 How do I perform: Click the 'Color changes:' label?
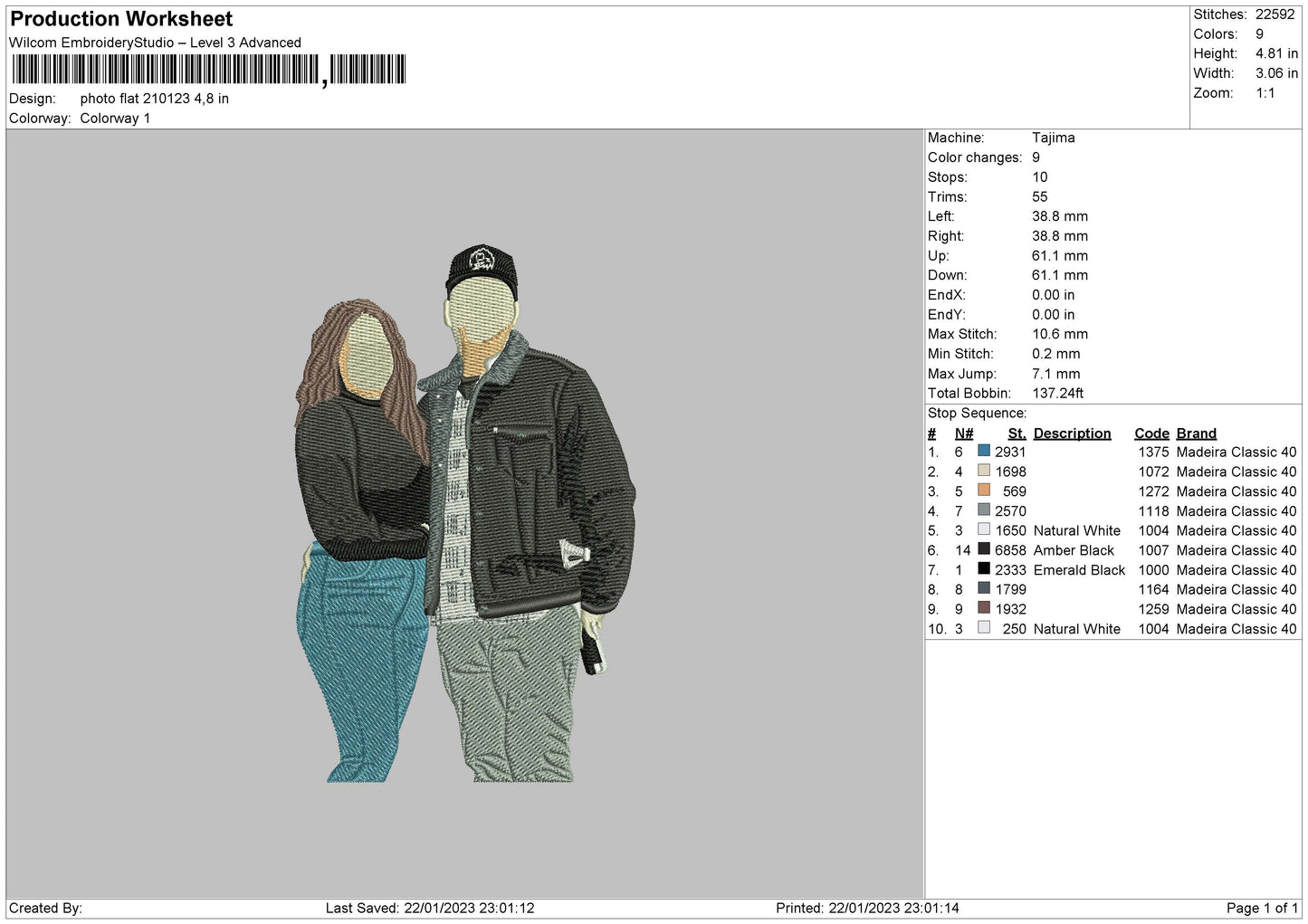[975, 157]
